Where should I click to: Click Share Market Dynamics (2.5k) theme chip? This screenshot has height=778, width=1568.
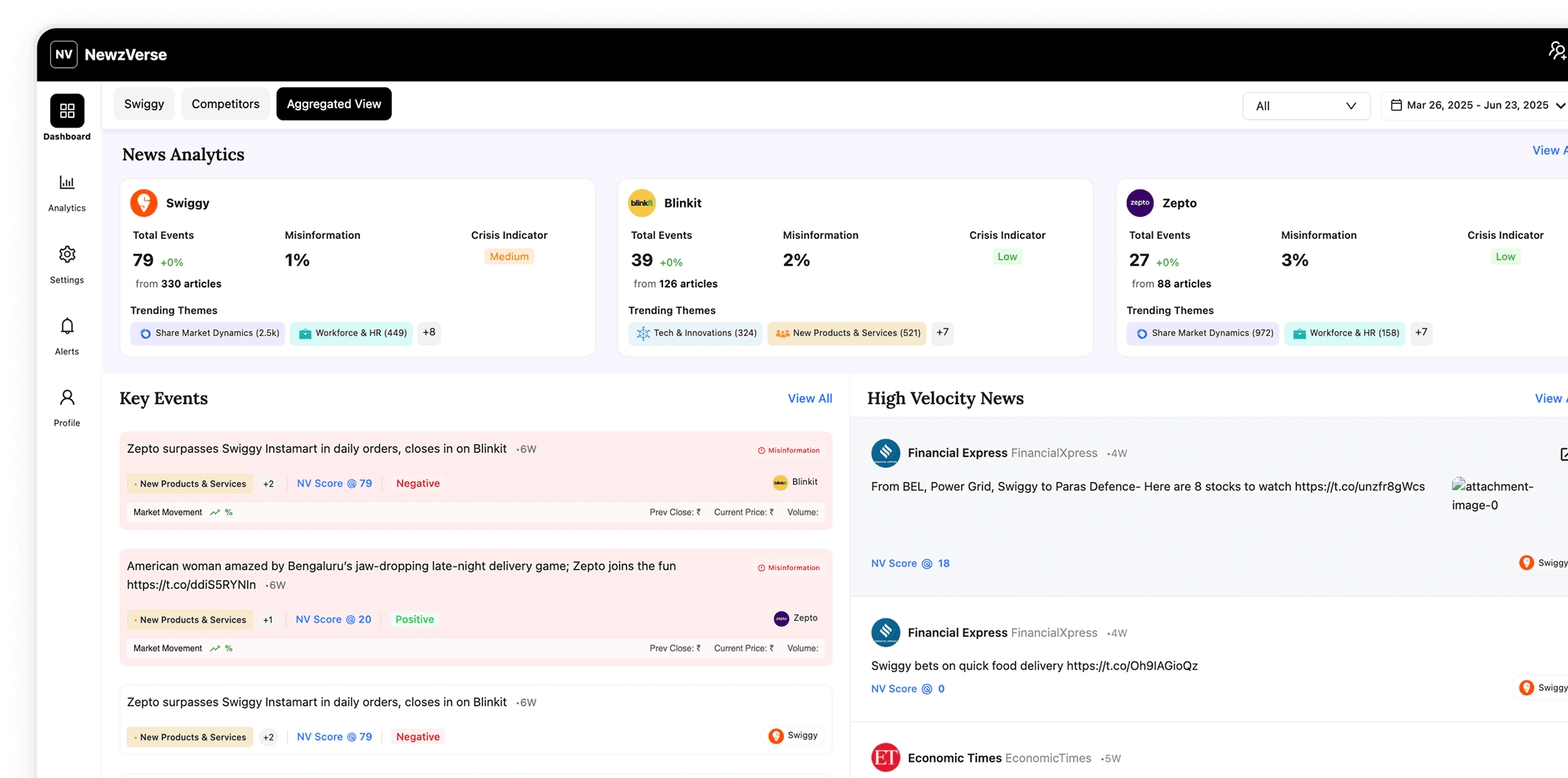click(208, 333)
